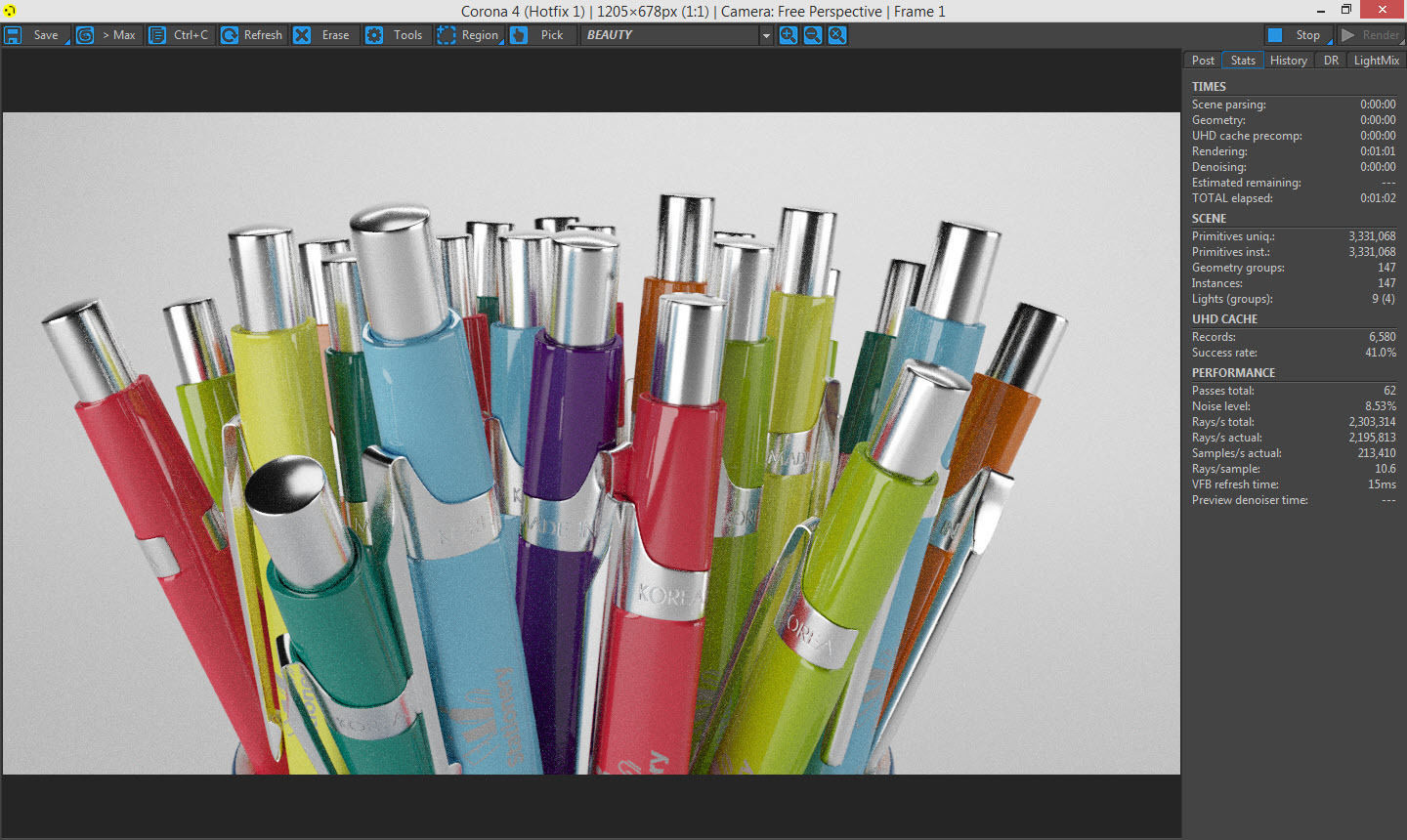Click the VFB refresh time value 15ms

[1382, 484]
